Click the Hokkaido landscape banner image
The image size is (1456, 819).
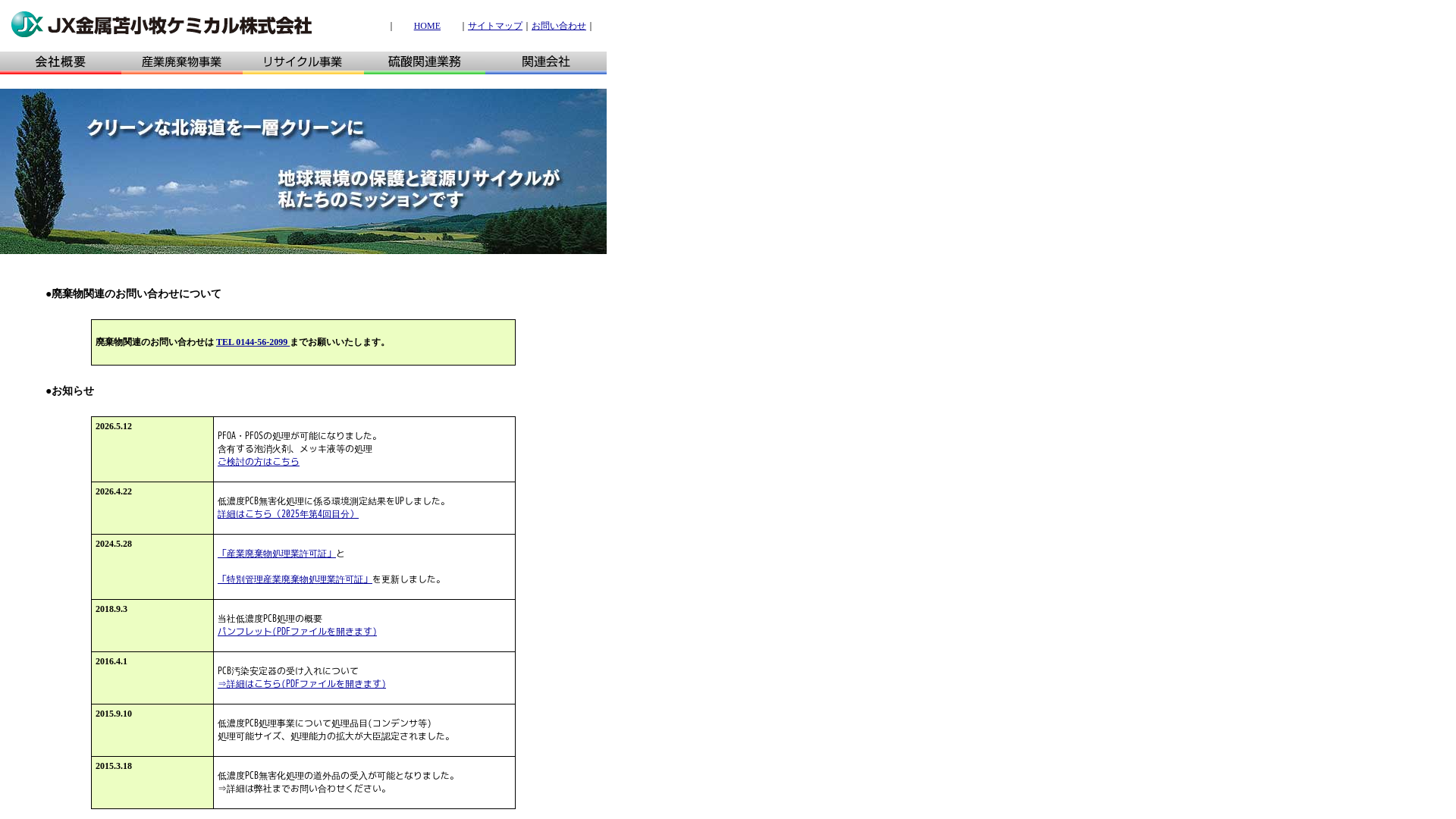click(x=303, y=171)
